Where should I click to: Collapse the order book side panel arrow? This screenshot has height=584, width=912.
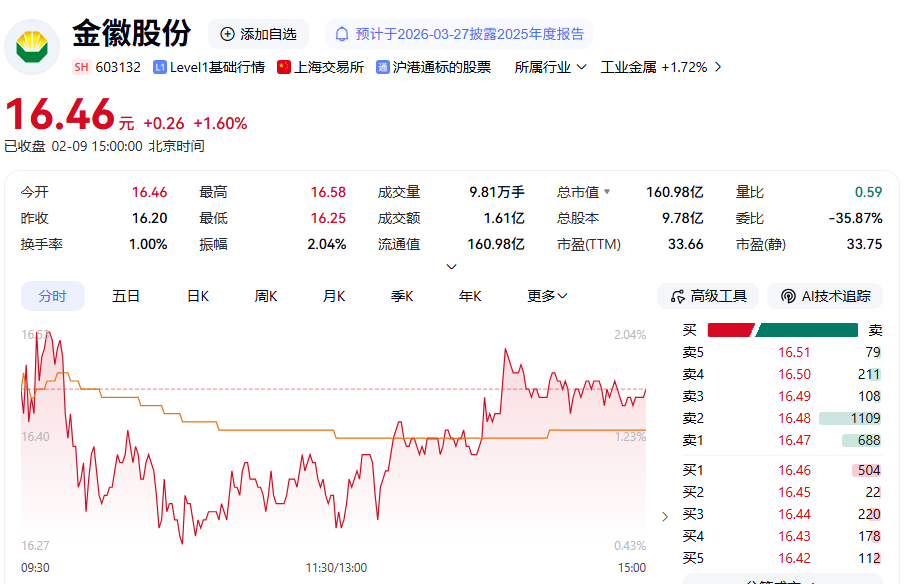point(666,517)
